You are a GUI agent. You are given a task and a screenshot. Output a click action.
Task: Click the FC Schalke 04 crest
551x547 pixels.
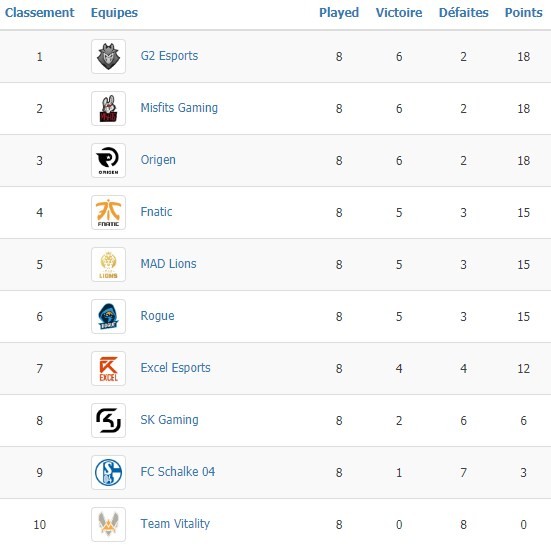108,472
